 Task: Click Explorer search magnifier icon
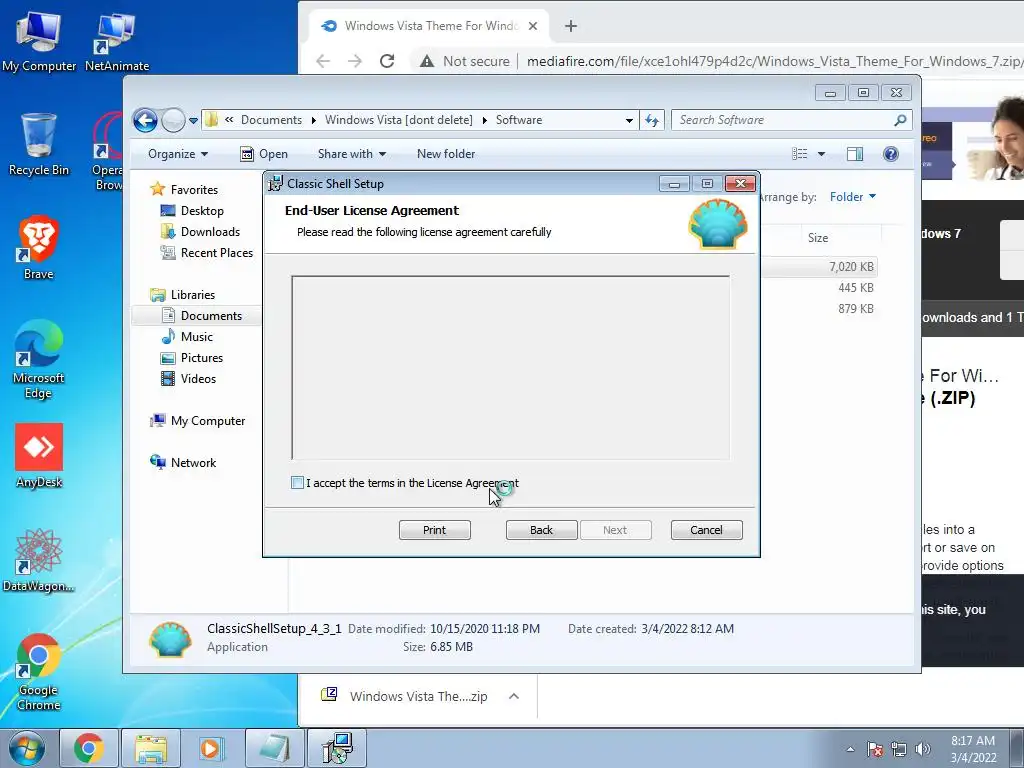pyautogui.click(x=901, y=120)
